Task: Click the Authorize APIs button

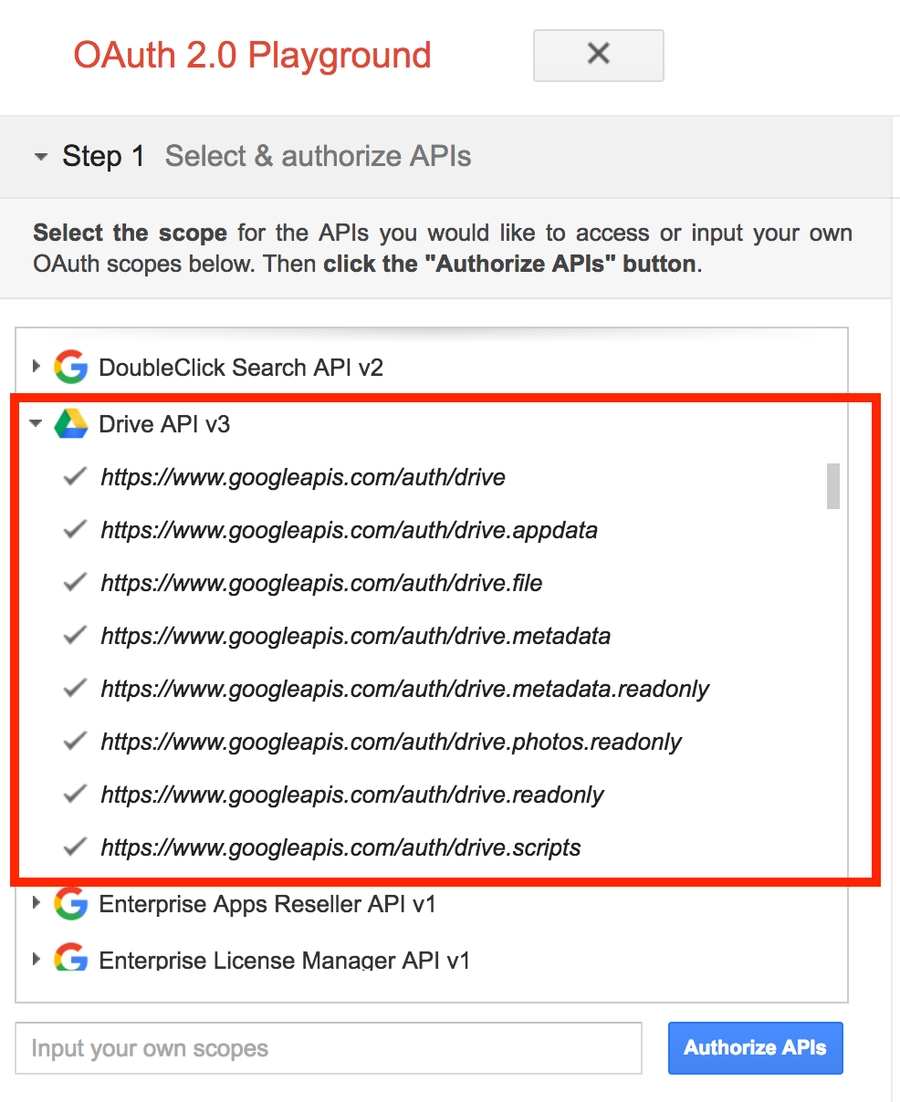Action: 755,1048
